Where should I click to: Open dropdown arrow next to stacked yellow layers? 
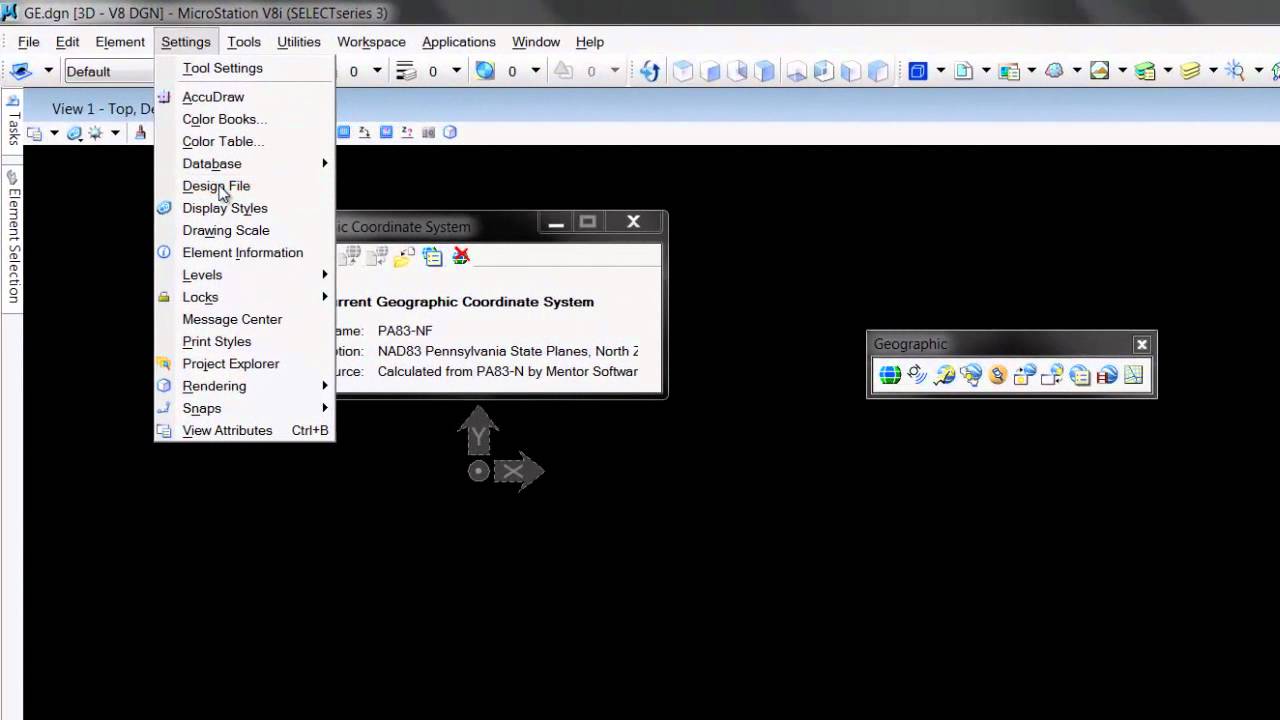(x=1212, y=71)
